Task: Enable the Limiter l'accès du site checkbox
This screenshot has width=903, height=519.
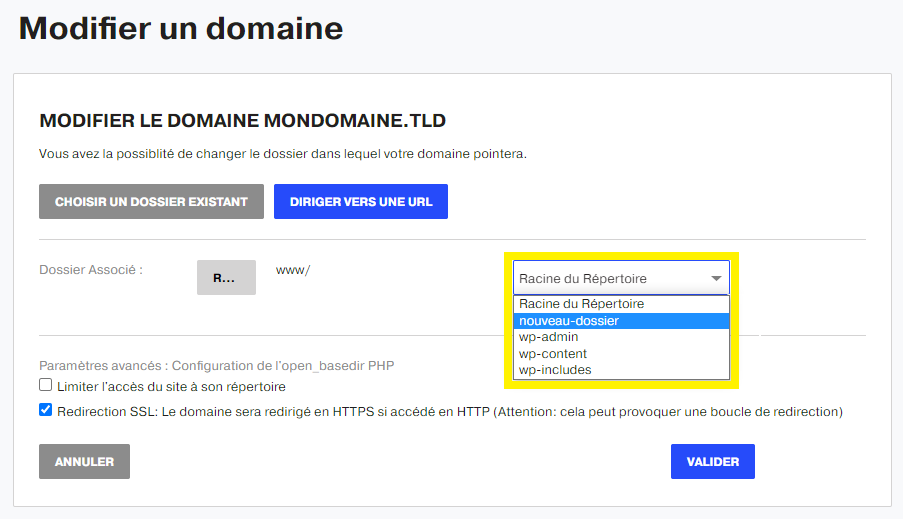Action: click(x=45, y=385)
